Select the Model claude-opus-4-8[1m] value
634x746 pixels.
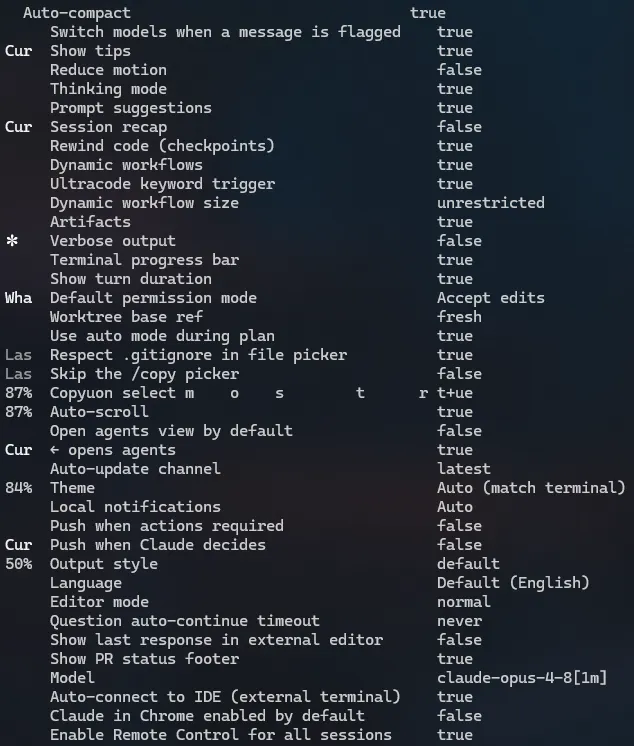[x=522, y=678]
